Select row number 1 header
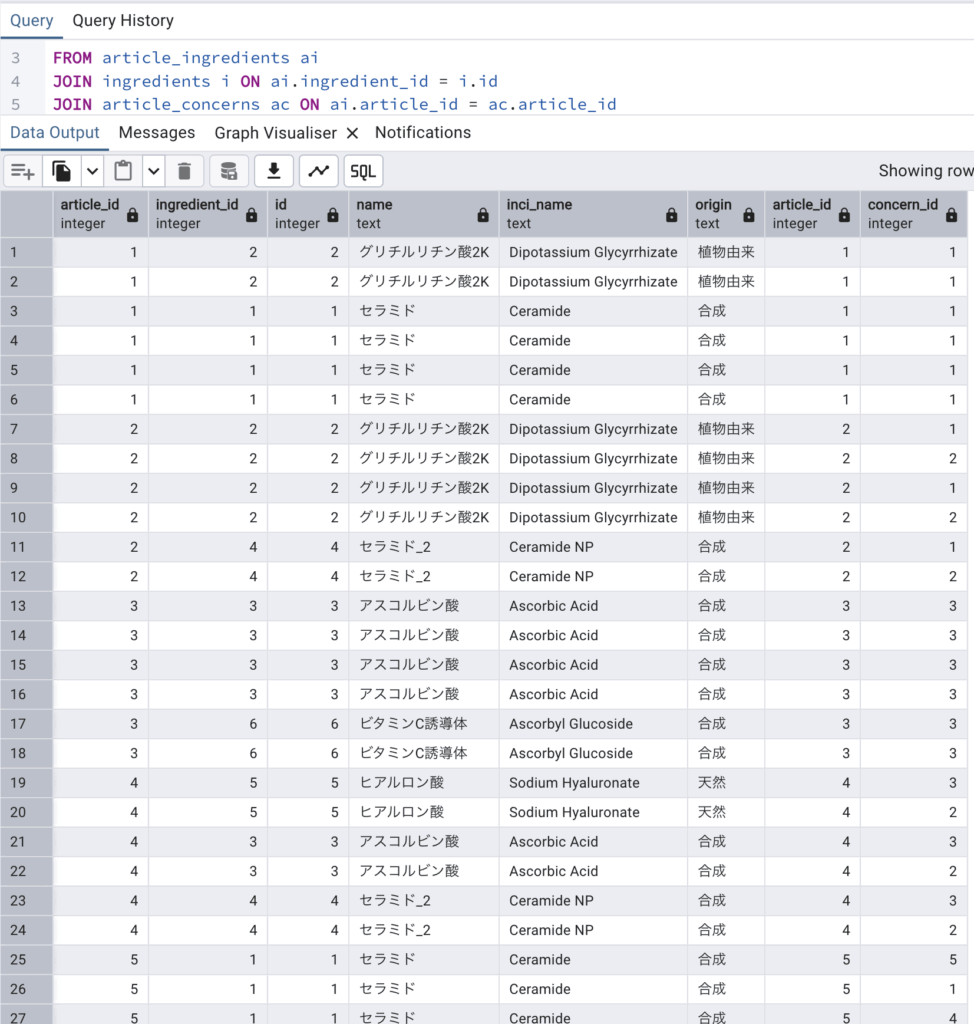 point(27,252)
